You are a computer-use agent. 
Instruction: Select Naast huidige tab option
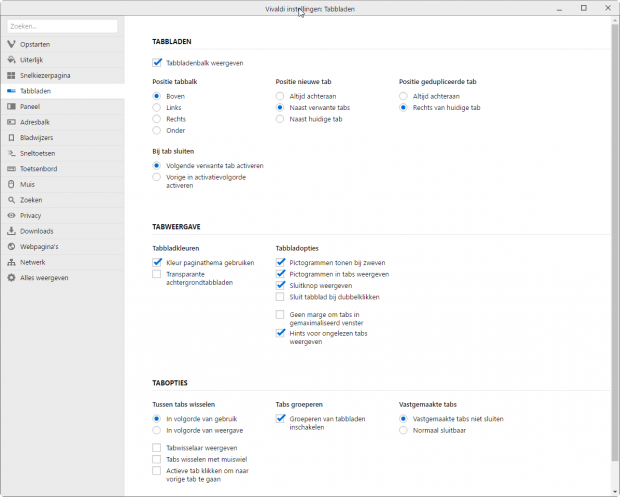click(280, 119)
